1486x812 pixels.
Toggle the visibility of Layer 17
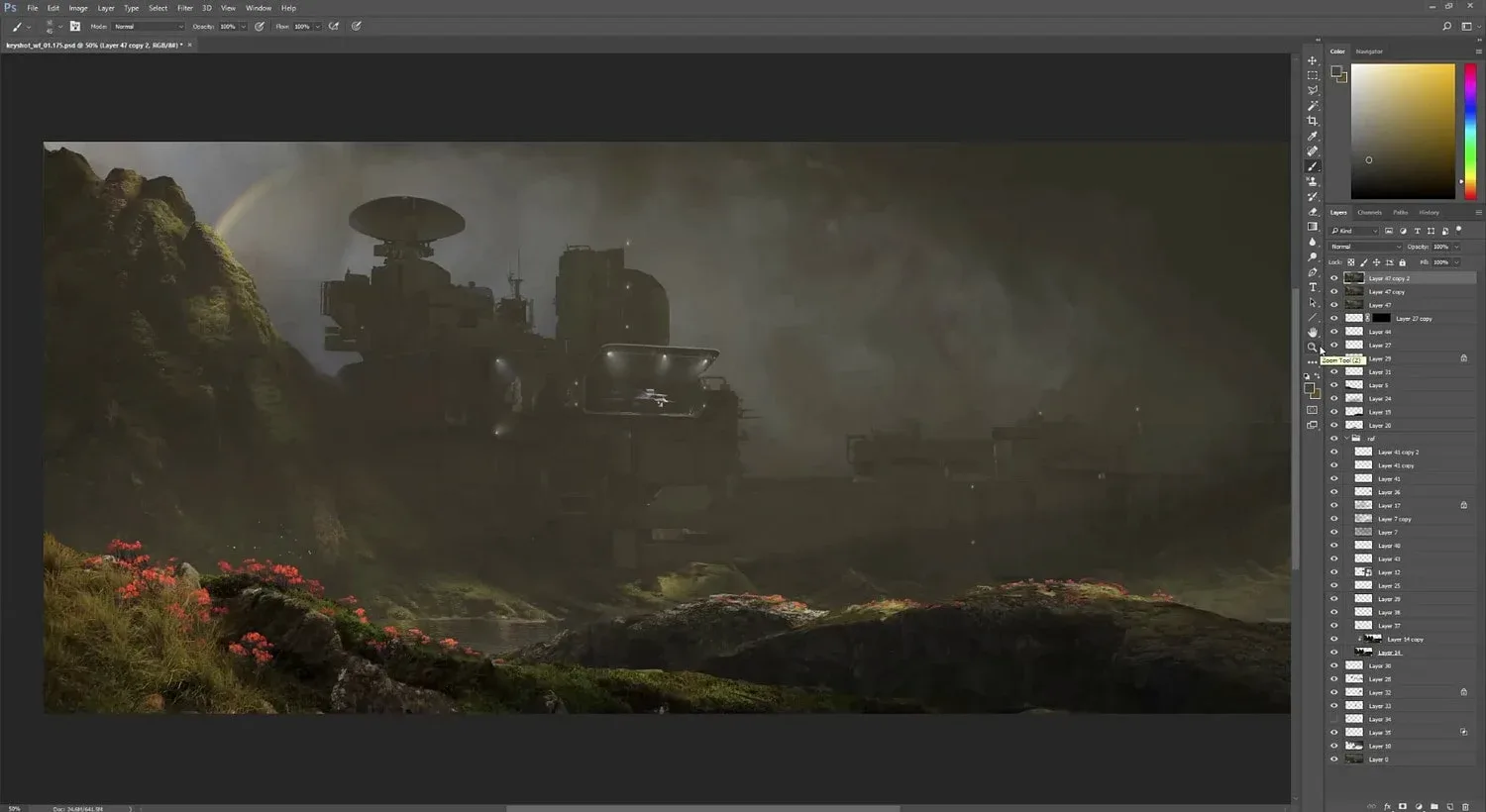tap(1333, 505)
